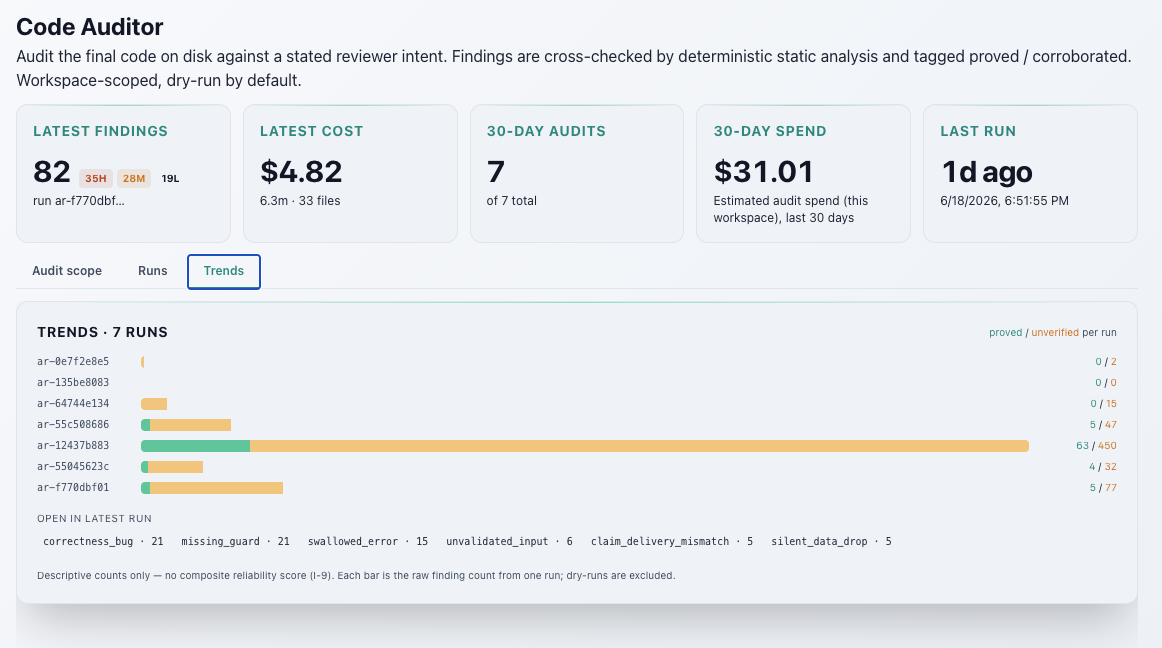Click the orange unverified segment of ar-12437b883 bar
This screenshot has height=648, width=1162.
640,446
